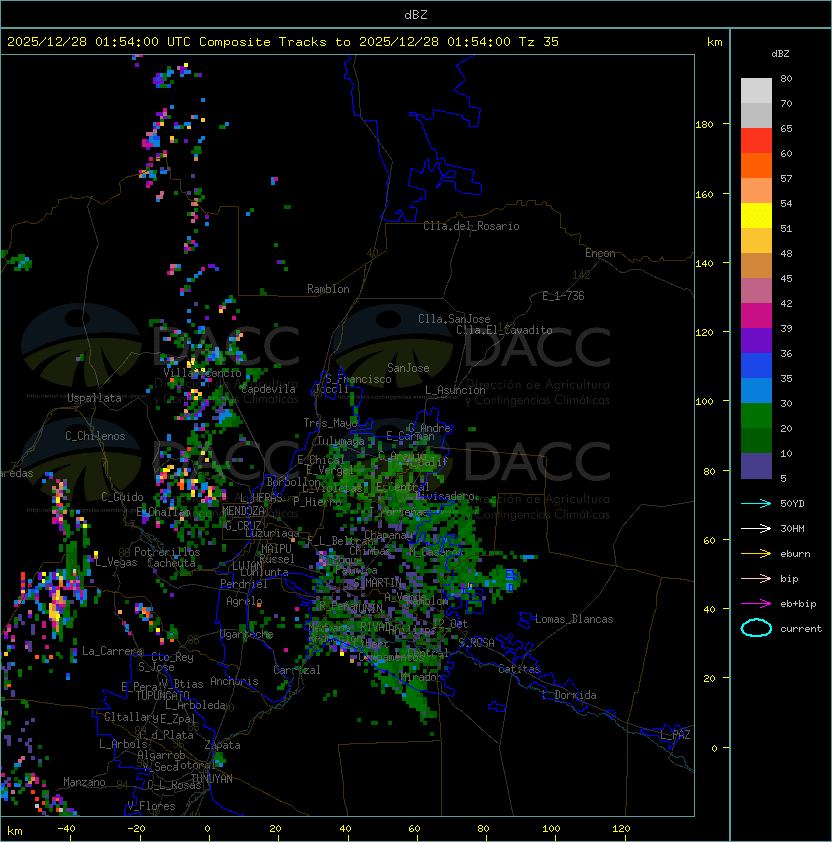
Task: Select the slate 10 dBZ legend swatch
Action: 756,466
